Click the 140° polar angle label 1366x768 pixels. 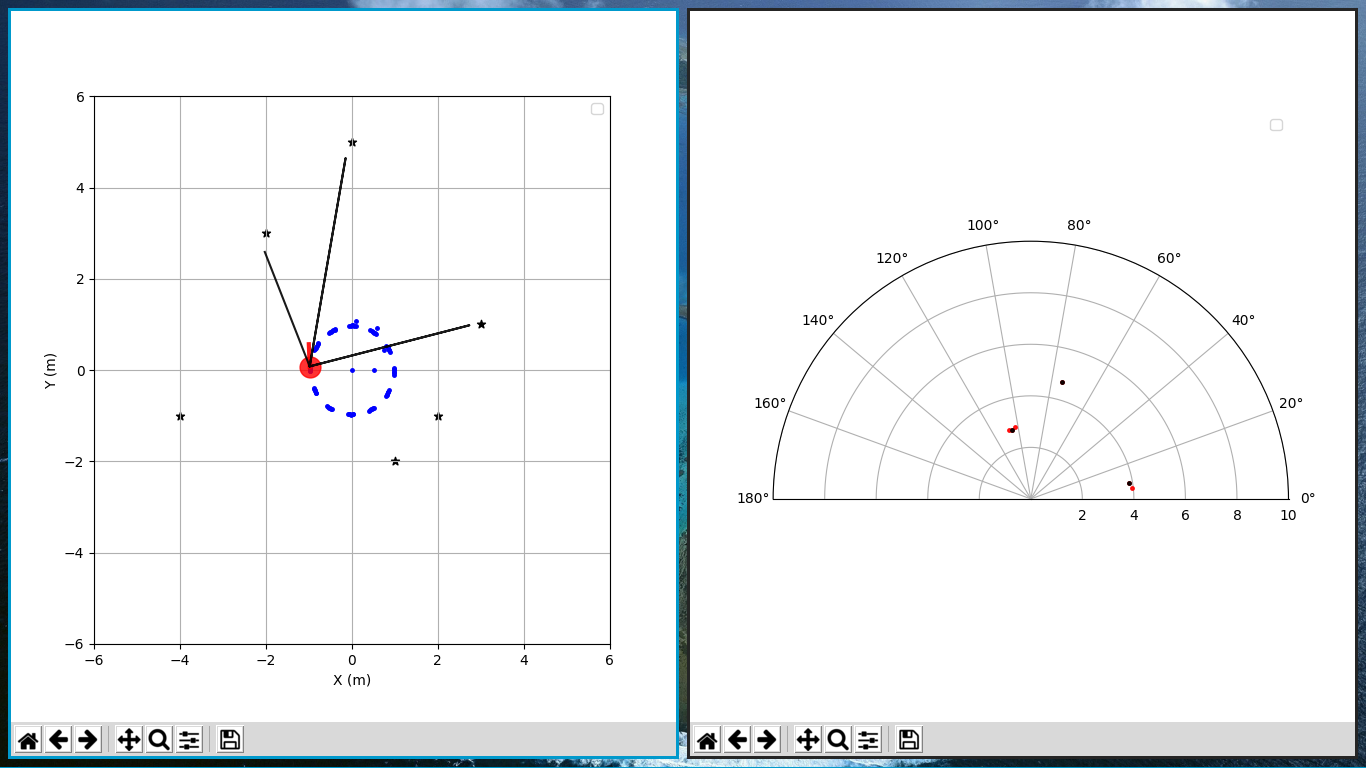tap(818, 321)
